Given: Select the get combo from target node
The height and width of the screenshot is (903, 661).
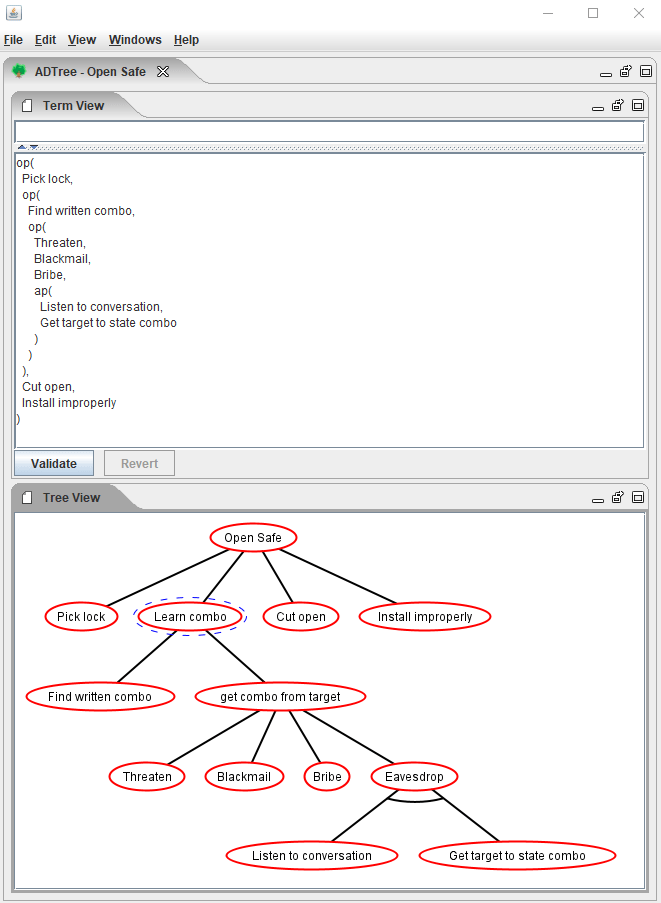Looking at the screenshot, I should [280, 697].
